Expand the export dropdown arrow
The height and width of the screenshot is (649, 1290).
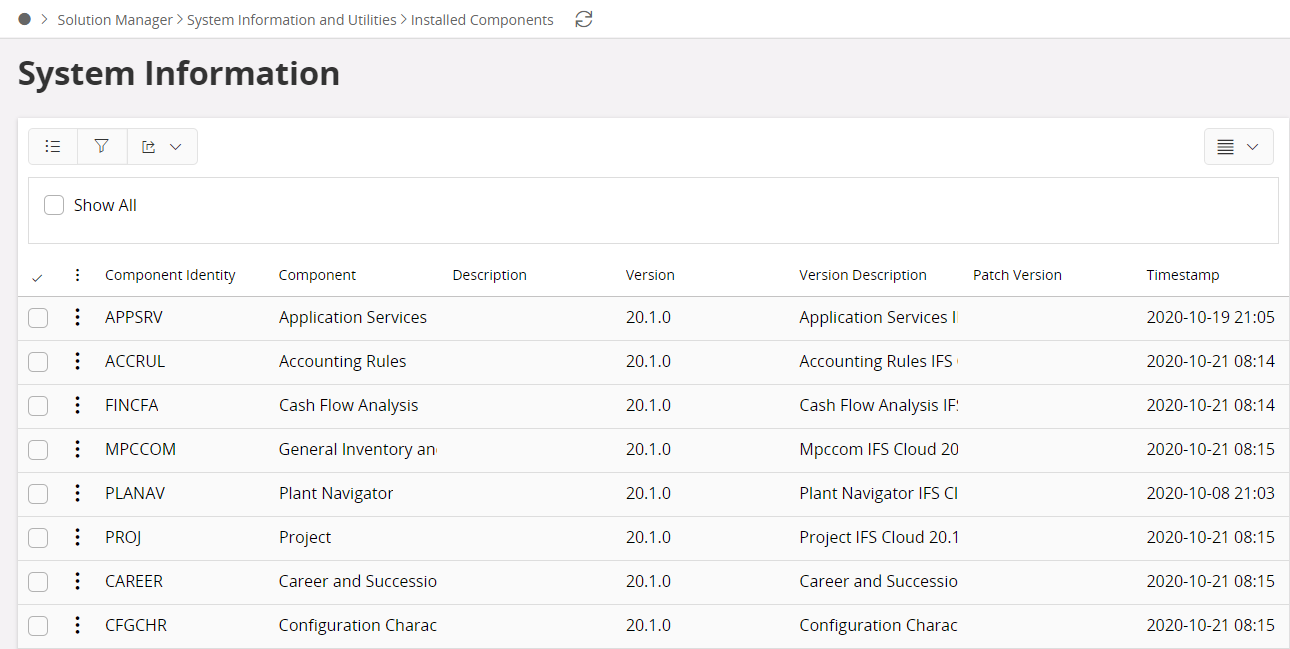tap(176, 147)
